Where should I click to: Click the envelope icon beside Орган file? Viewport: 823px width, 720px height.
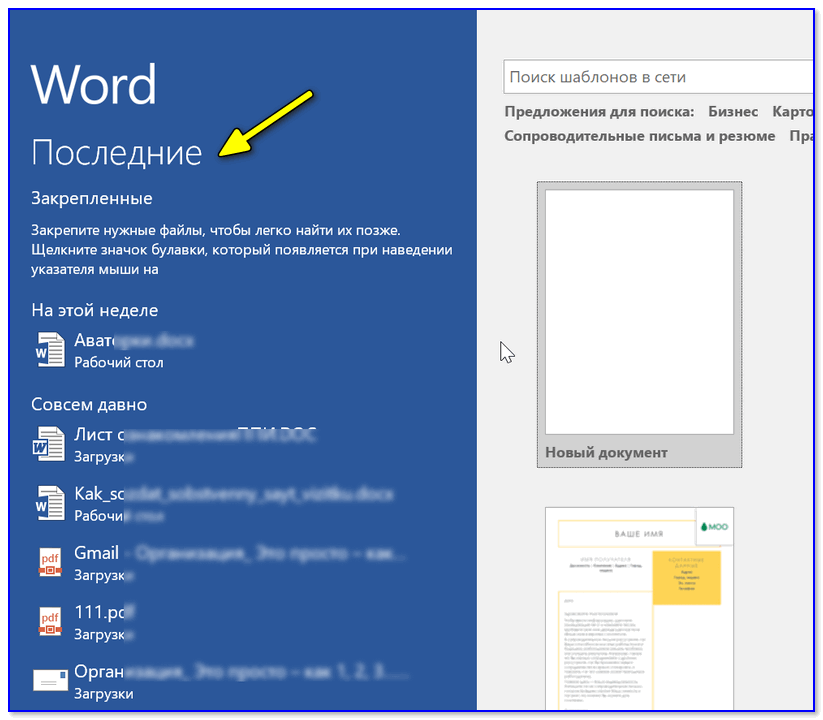pos(50,680)
